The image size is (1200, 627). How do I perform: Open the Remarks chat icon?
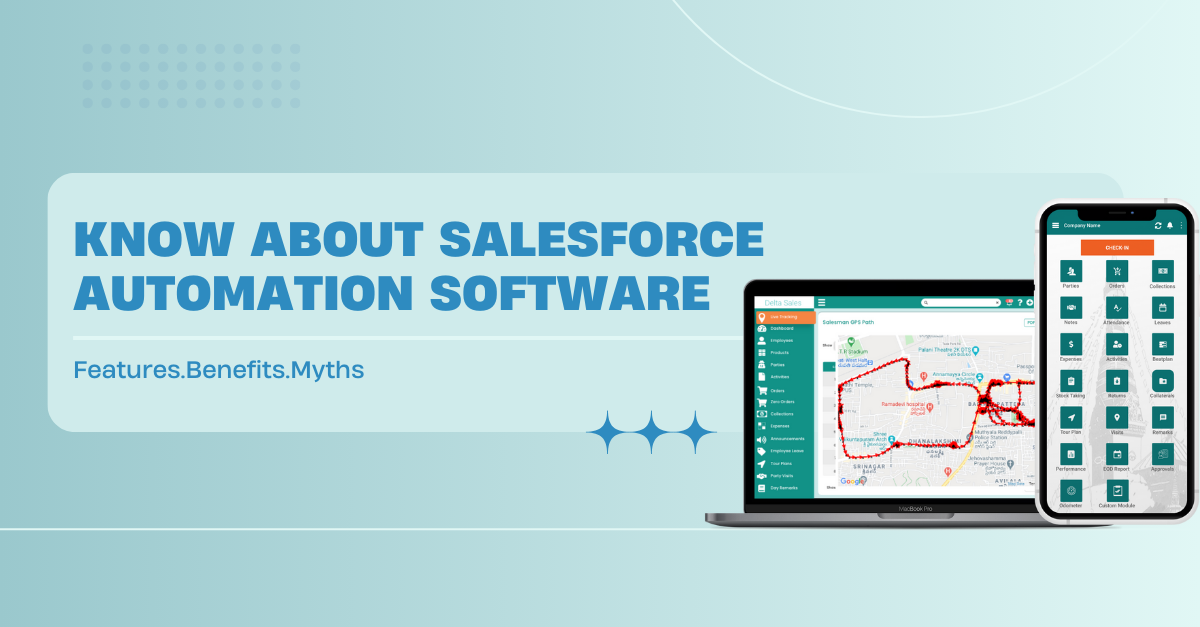(1162, 417)
